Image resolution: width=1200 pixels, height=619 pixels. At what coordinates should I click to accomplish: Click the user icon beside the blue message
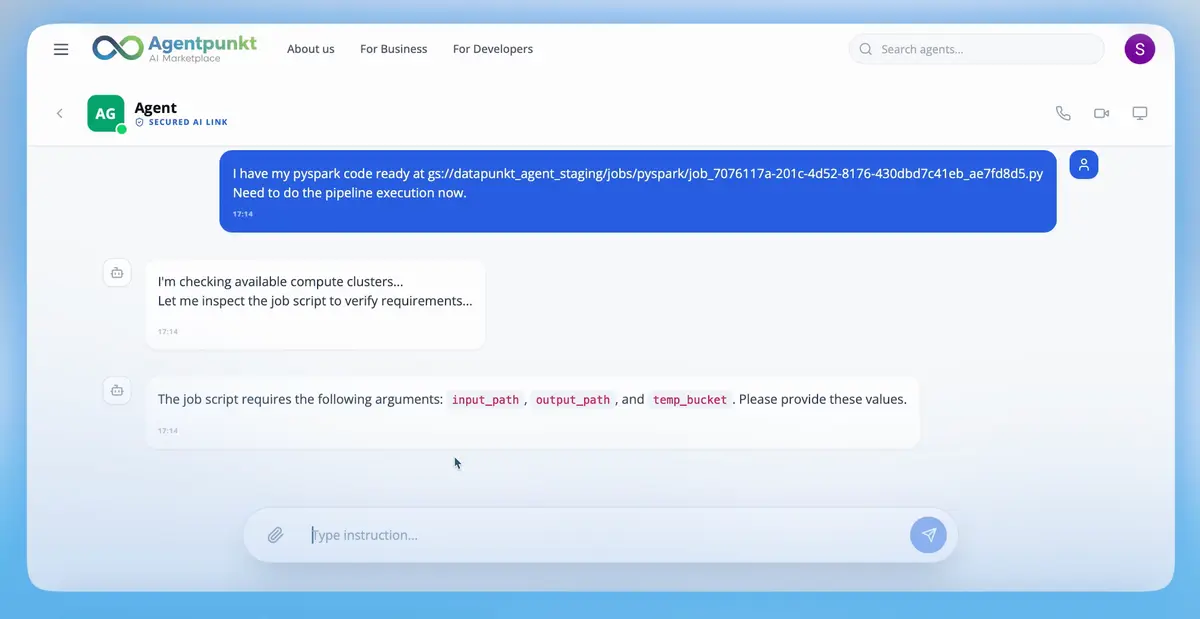click(1084, 165)
